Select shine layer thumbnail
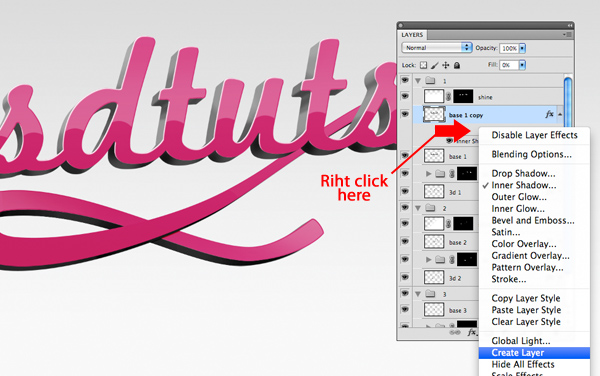The image size is (600, 376). click(x=433, y=97)
